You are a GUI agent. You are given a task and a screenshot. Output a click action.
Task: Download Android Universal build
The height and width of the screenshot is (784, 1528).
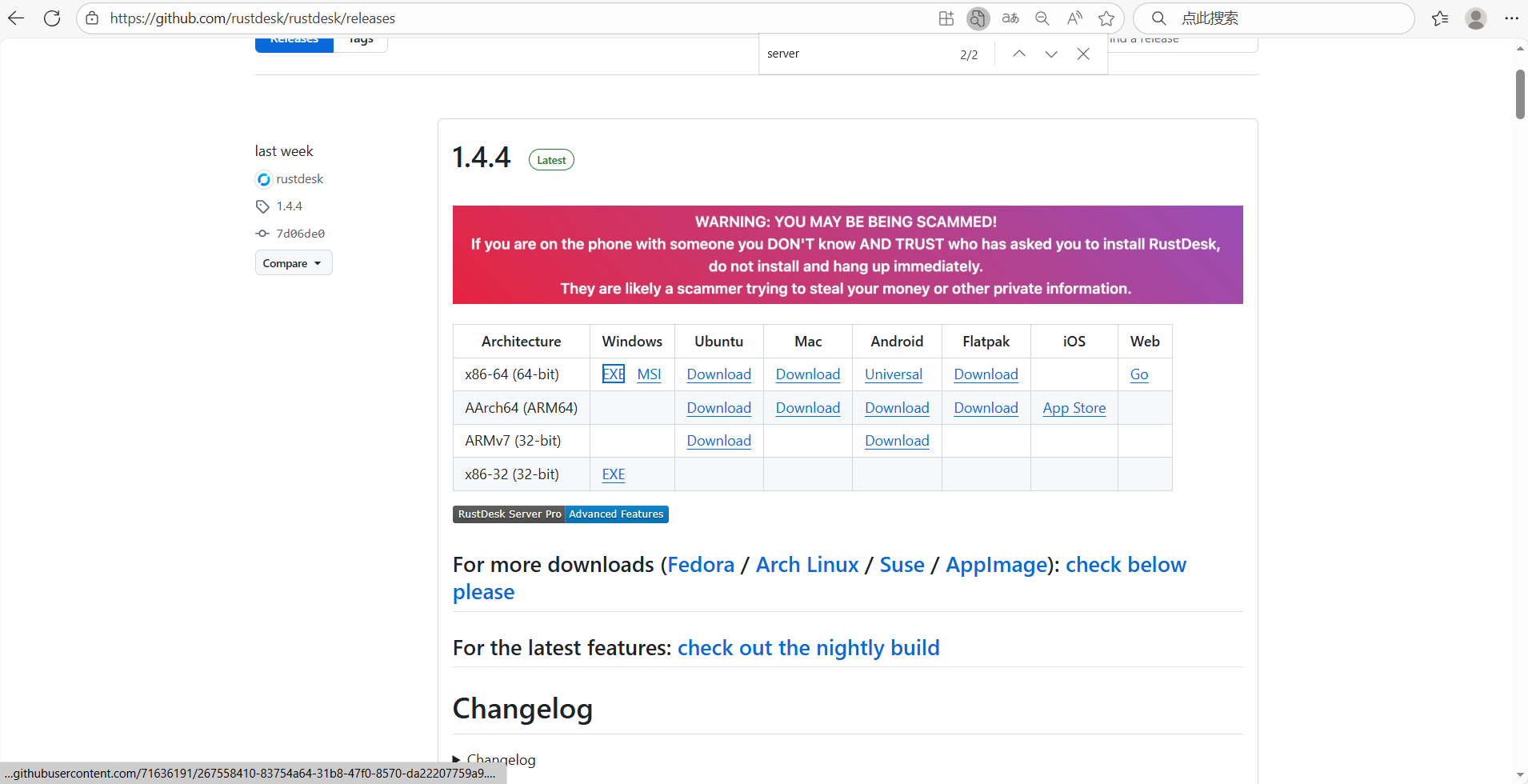pos(894,374)
